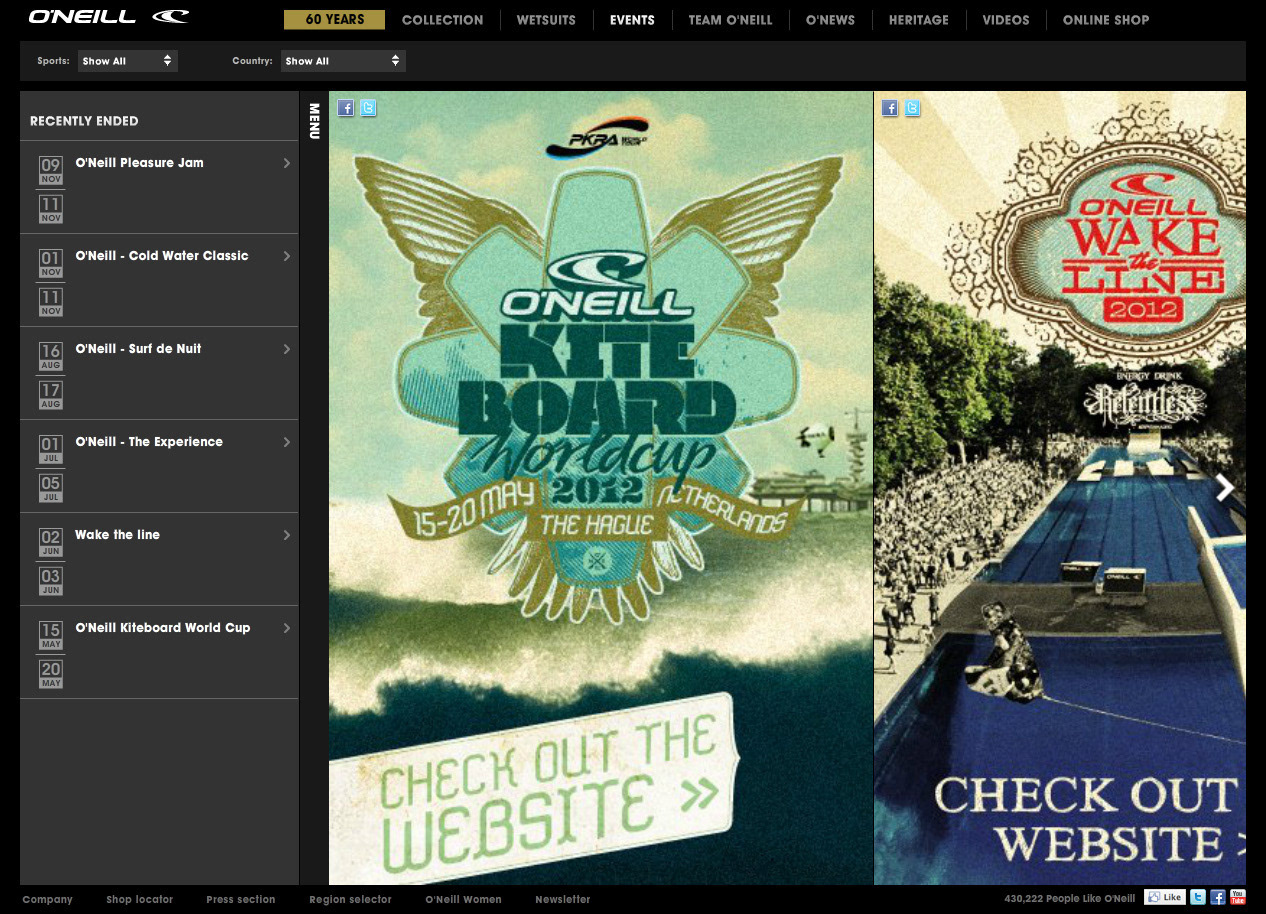Image resolution: width=1266 pixels, height=914 pixels.
Task: Click the 01 Jul date badge
Action: (51, 449)
